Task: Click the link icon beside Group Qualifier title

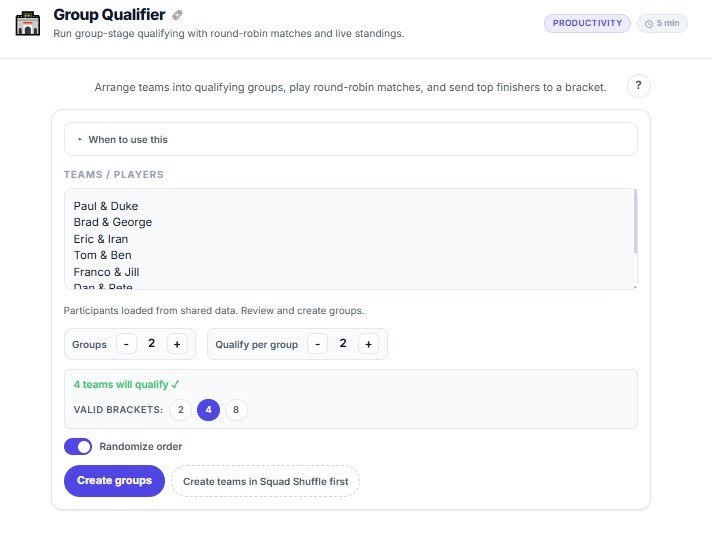Action: point(178,15)
